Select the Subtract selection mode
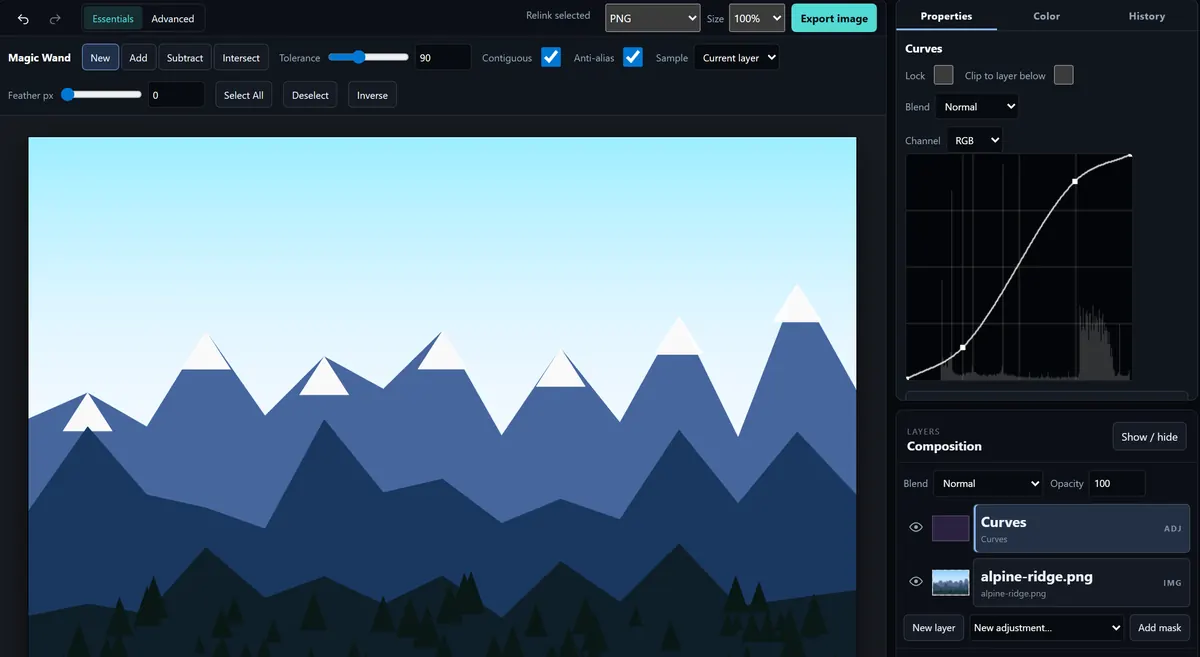 185,58
